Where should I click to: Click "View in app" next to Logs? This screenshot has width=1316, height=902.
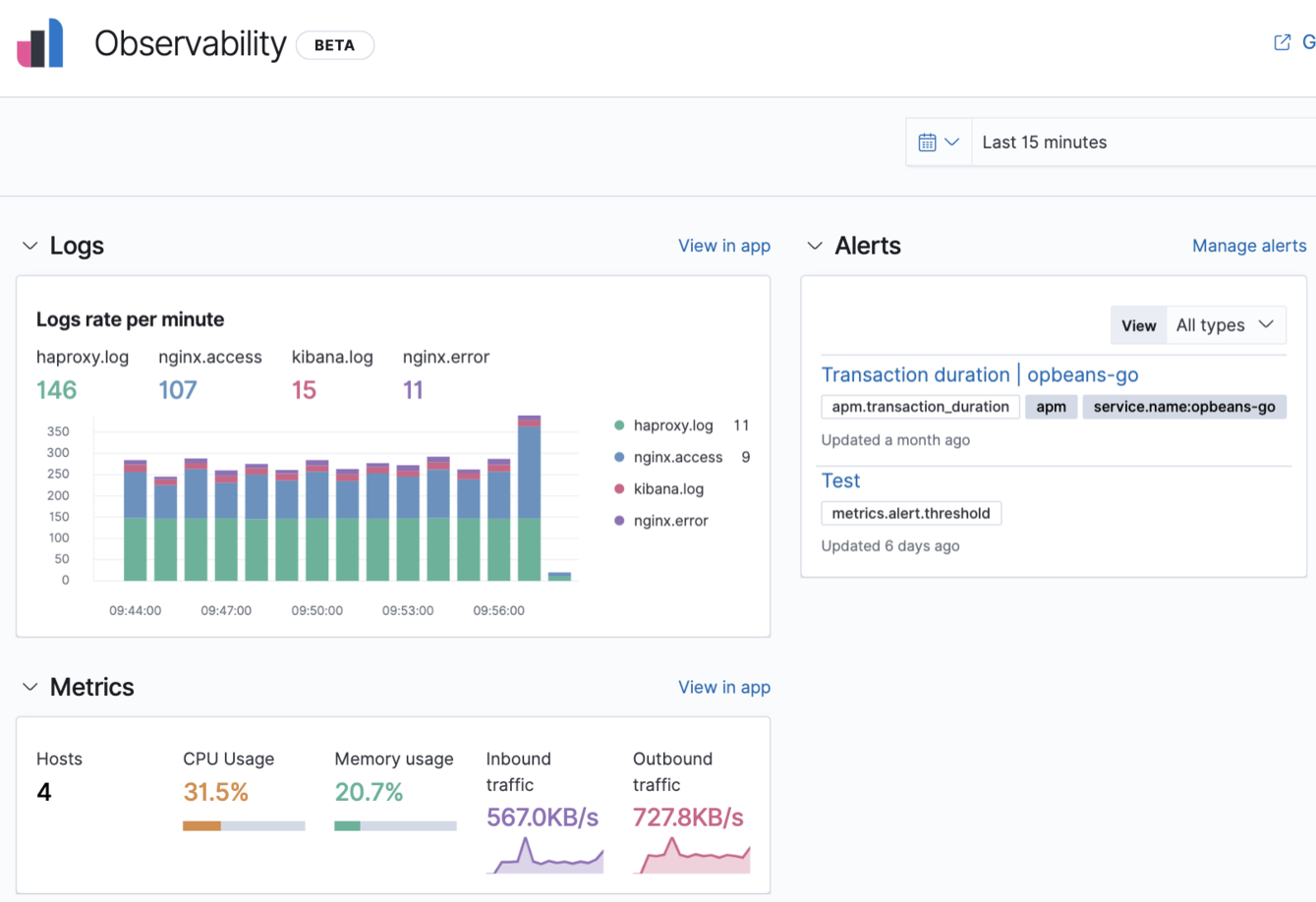click(724, 246)
